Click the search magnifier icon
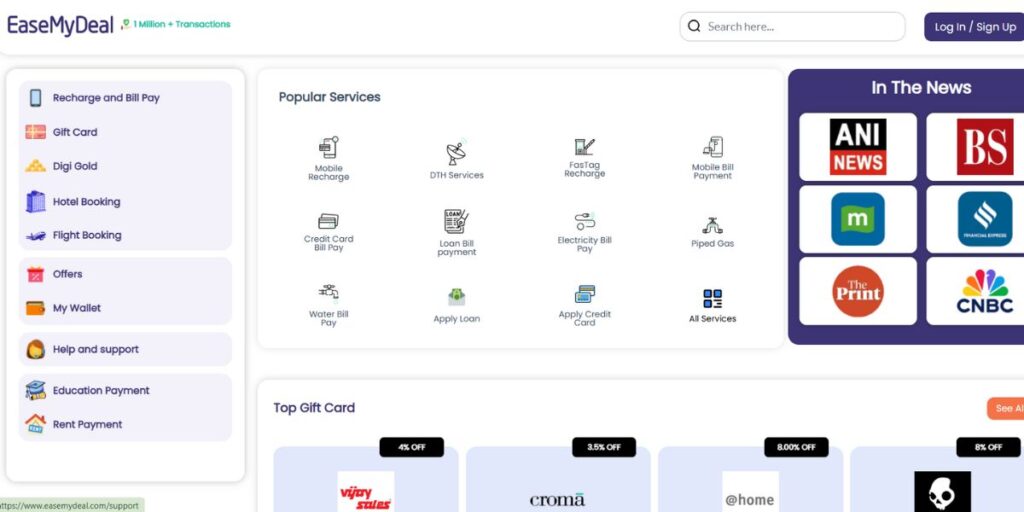The width and height of the screenshot is (1024, 512). point(694,26)
